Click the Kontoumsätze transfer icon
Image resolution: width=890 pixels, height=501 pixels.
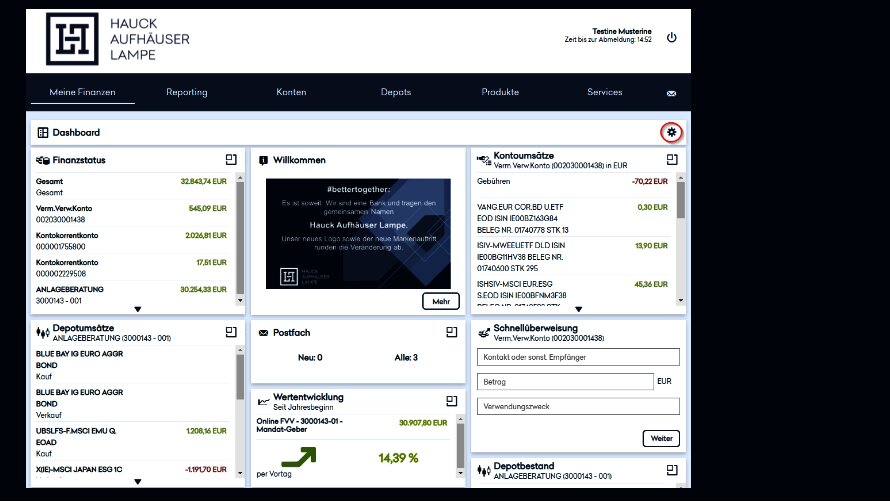[x=484, y=160]
